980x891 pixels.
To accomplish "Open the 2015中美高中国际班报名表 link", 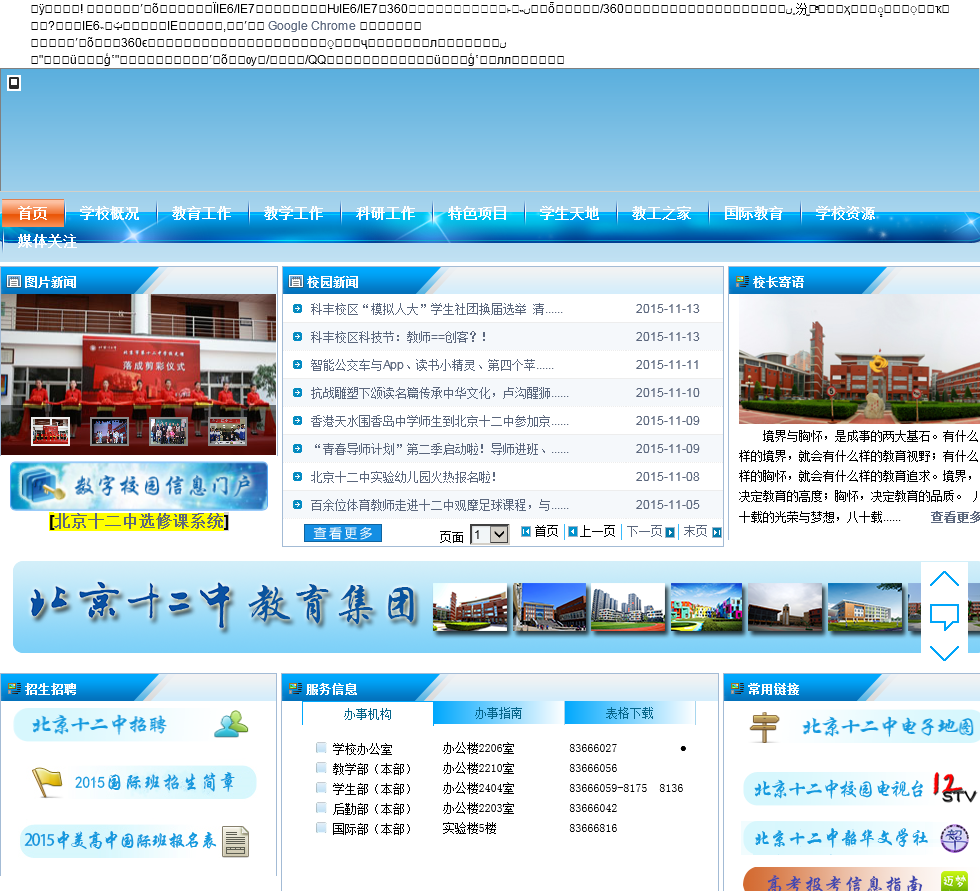I will click(x=120, y=840).
